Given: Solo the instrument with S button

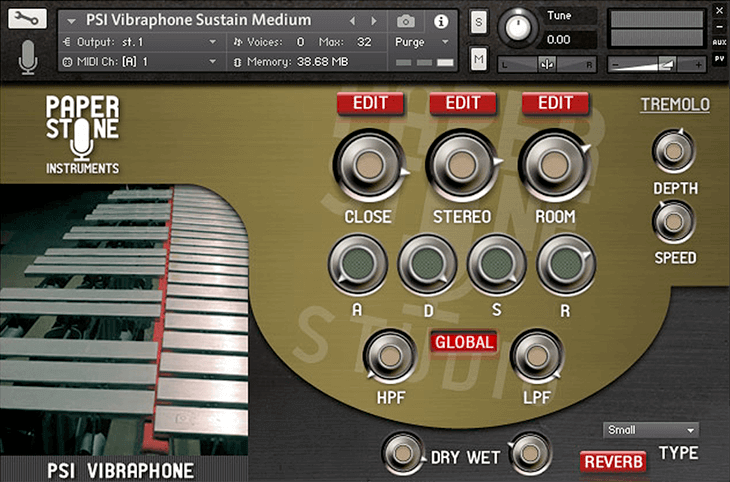Looking at the screenshot, I should point(479,22).
